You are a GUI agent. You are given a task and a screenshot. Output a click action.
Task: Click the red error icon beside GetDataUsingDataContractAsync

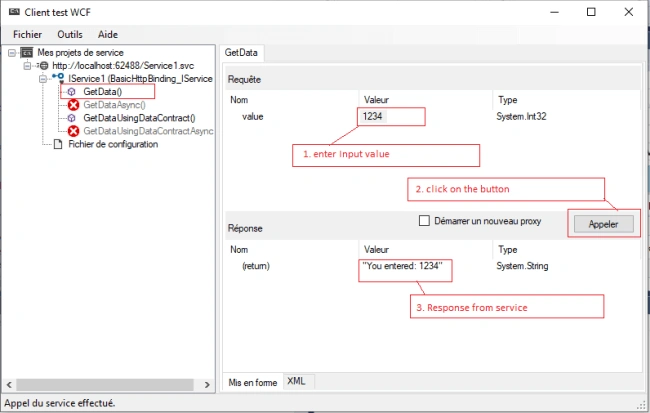[73, 131]
